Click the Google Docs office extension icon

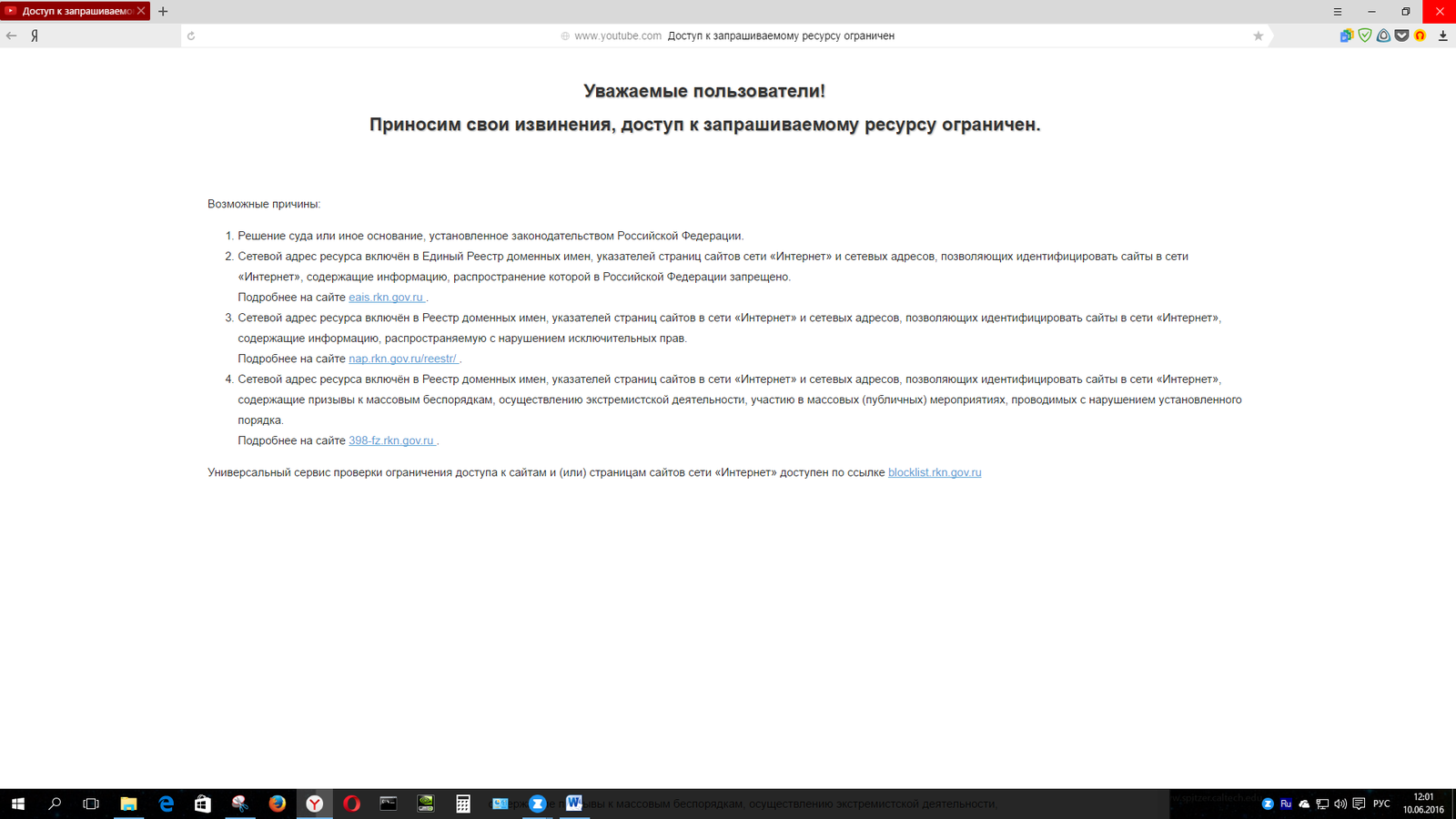pos(1346,35)
